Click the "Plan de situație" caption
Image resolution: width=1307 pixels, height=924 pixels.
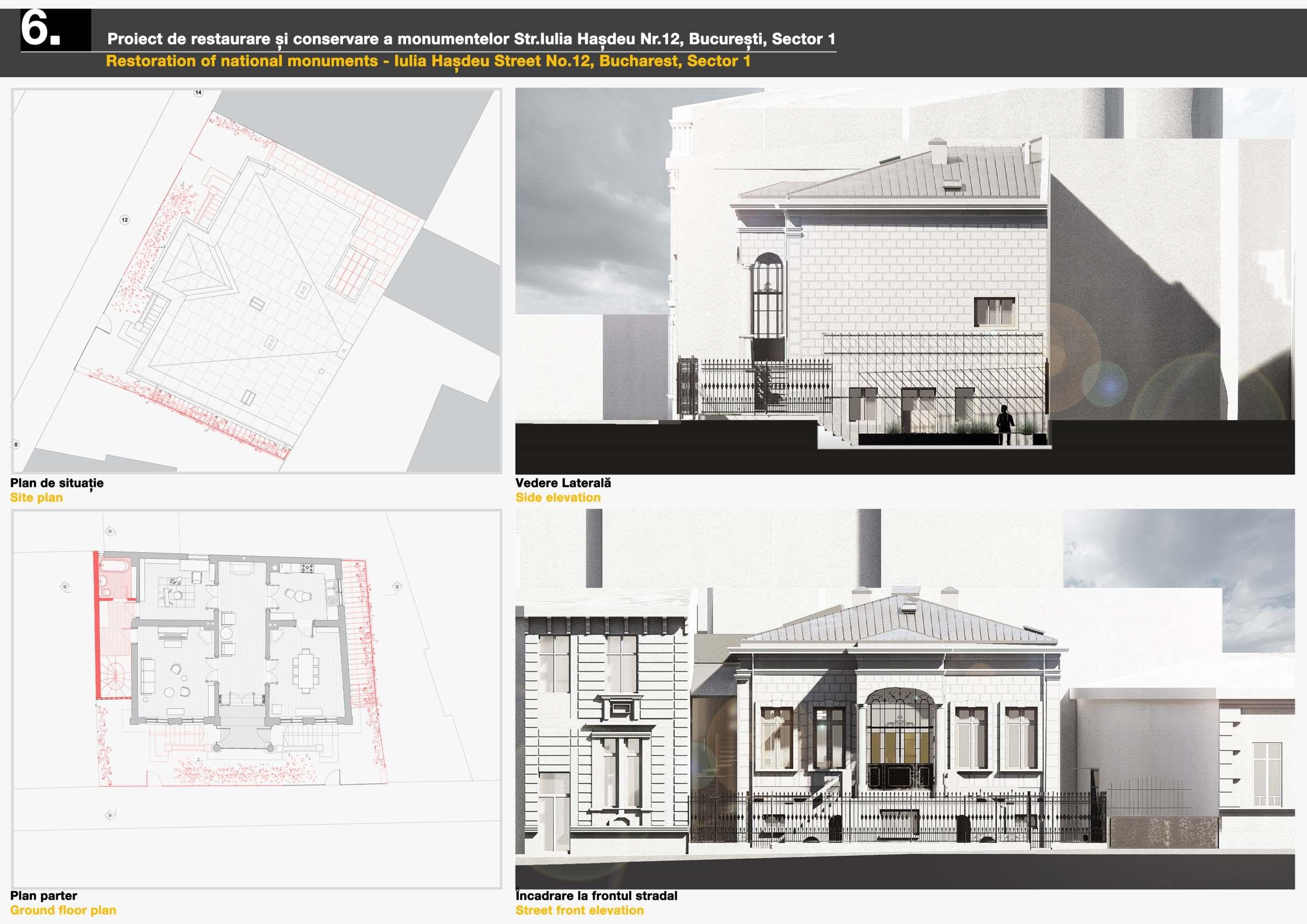coord(57,483)
